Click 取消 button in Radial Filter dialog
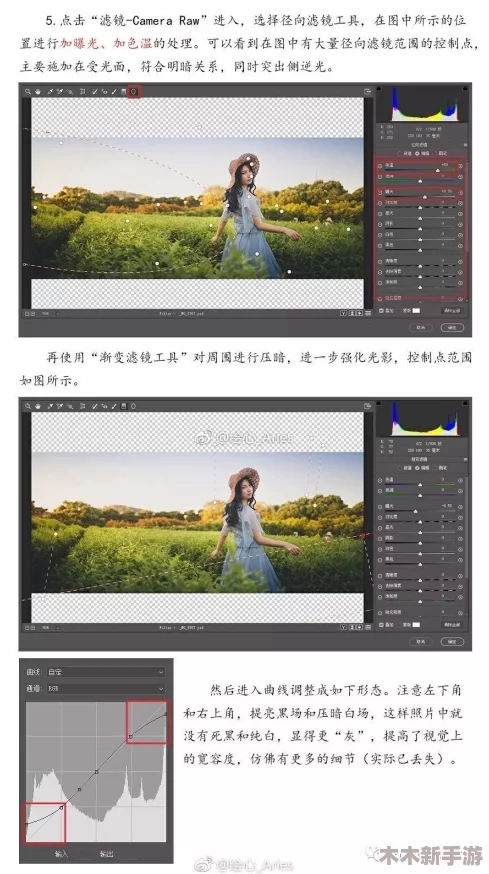This screenshot has height=874, width=489. pyautogui.click(x=421, y=328)
